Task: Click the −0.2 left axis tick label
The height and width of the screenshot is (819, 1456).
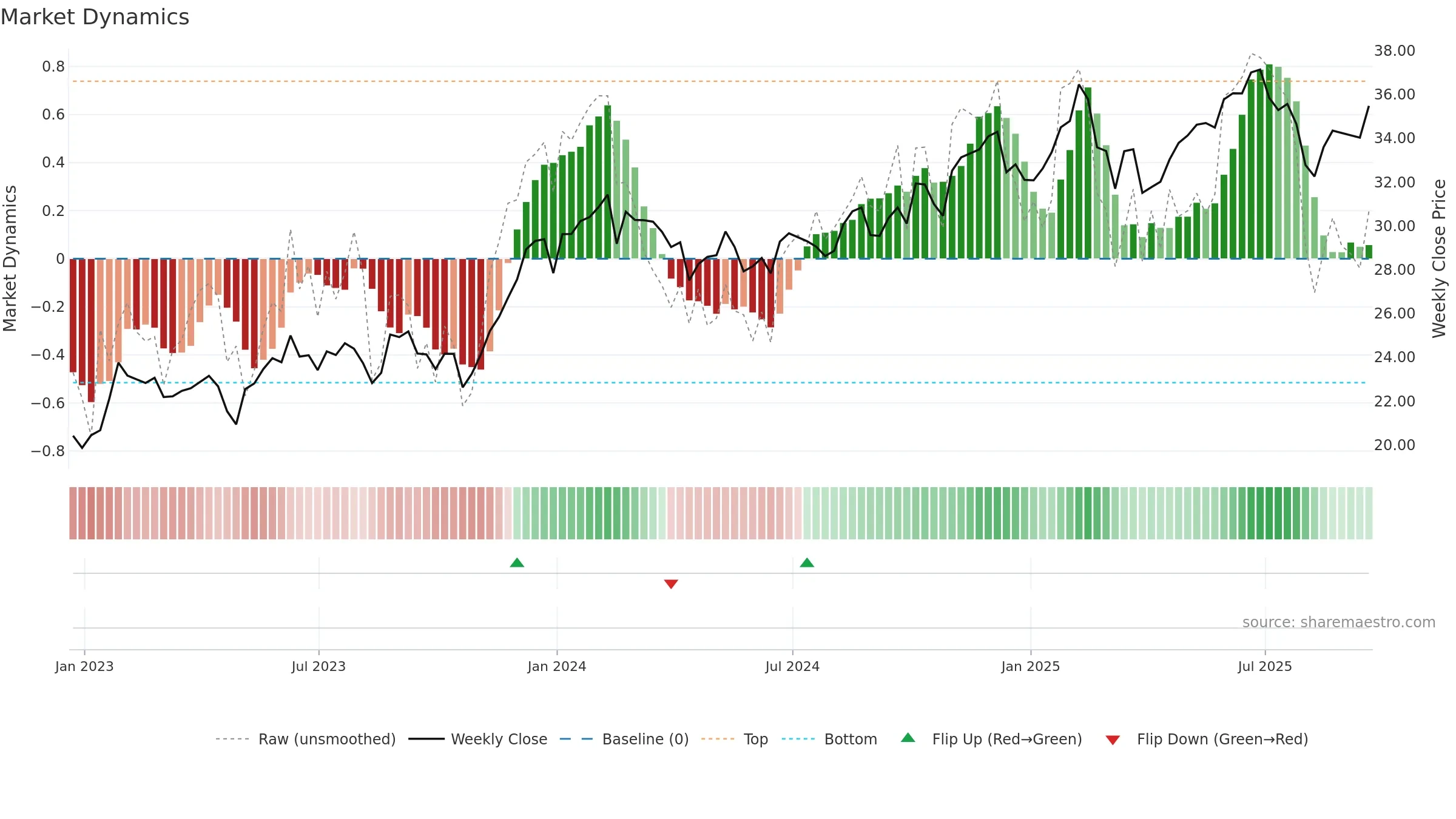Action: (48, 306)
